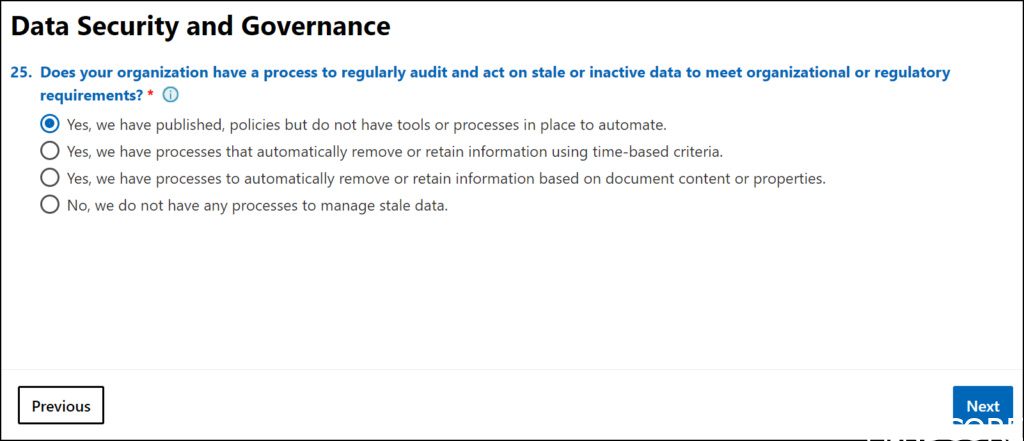Viewport: 1024px width, 441px height.
Task: Click the info icon beside the question
Action: (170, 95)
